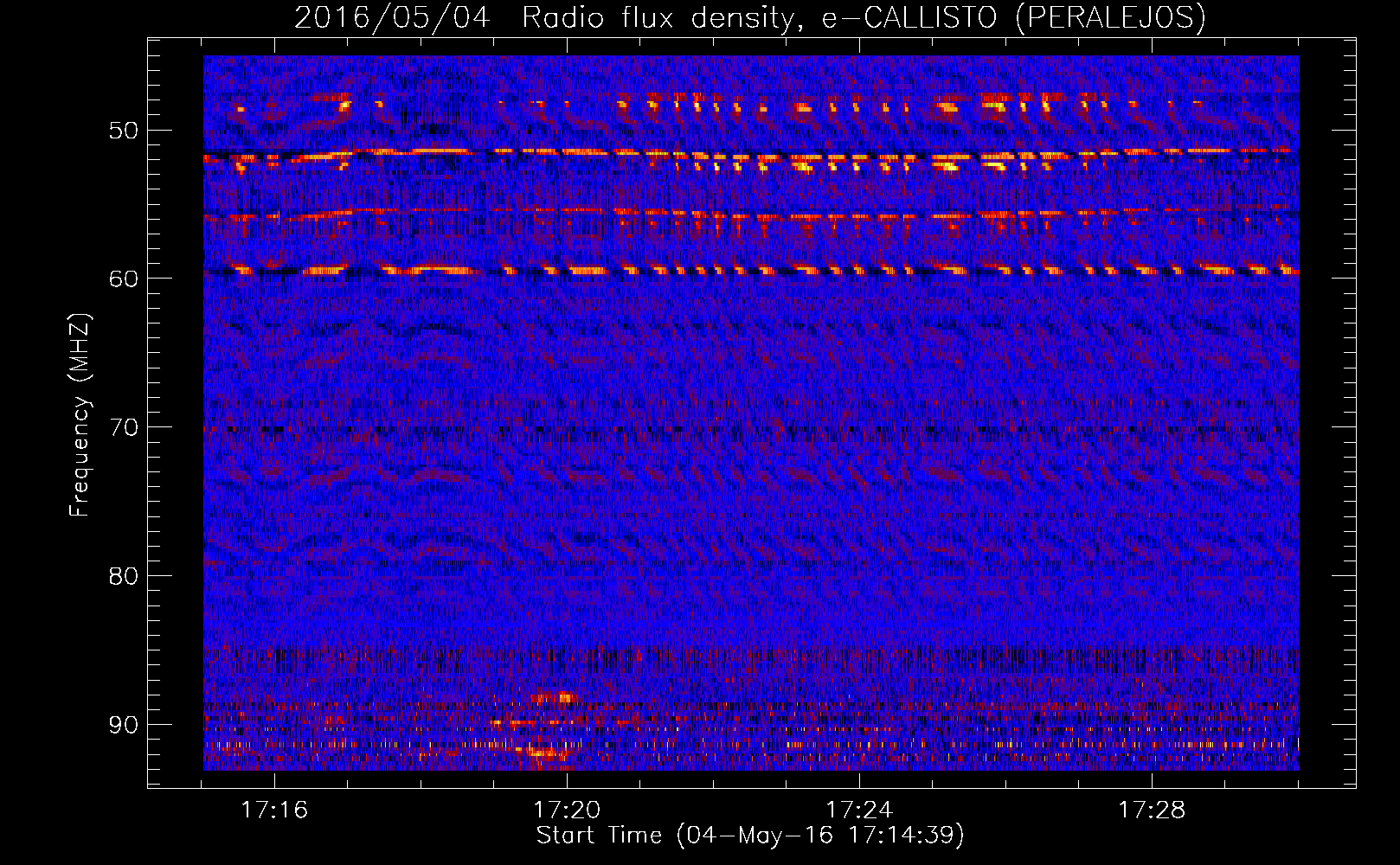The image size is (1400, 865).
Task: Click the 50 frequency tick label
Action: [123, 131]
